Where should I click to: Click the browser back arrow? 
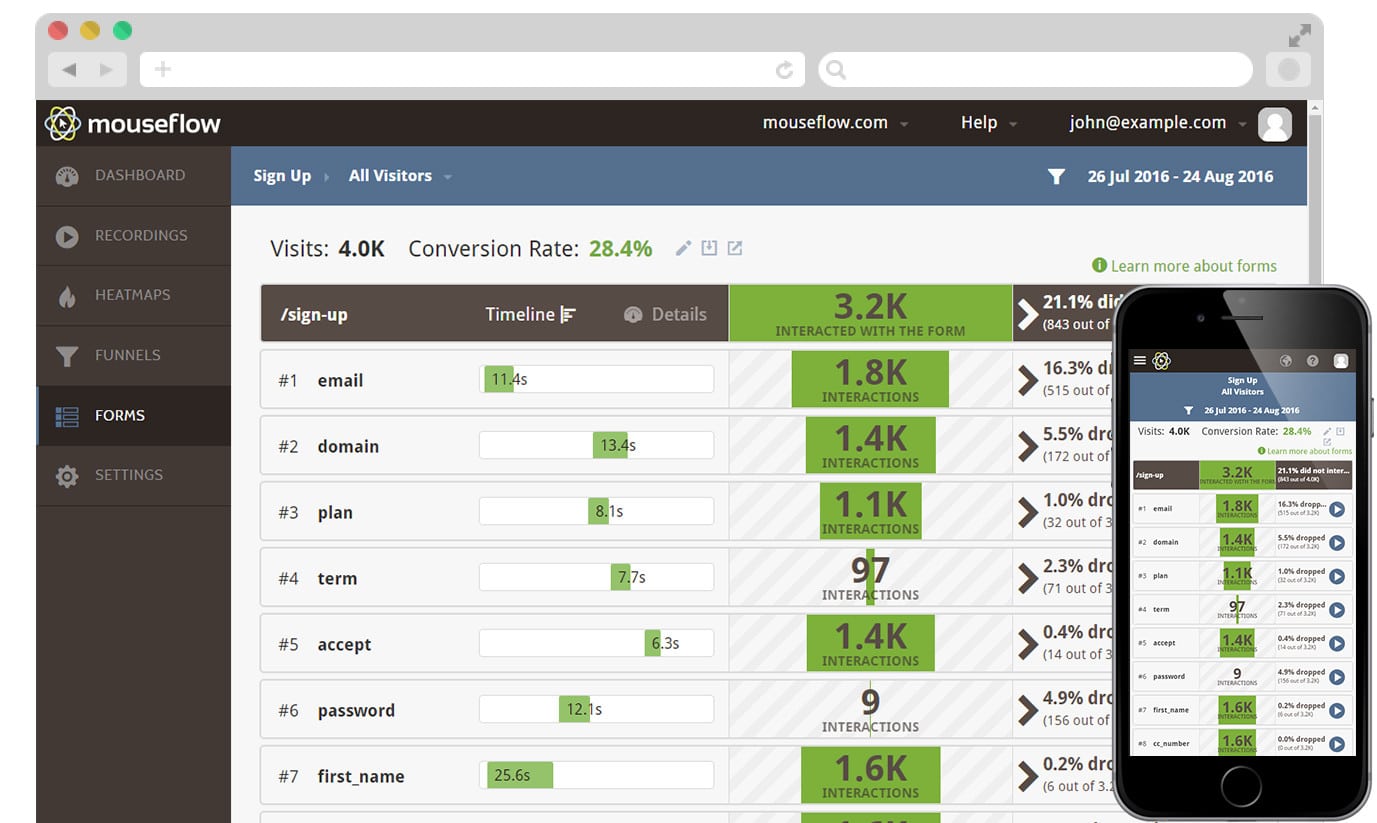coord(68,69)
